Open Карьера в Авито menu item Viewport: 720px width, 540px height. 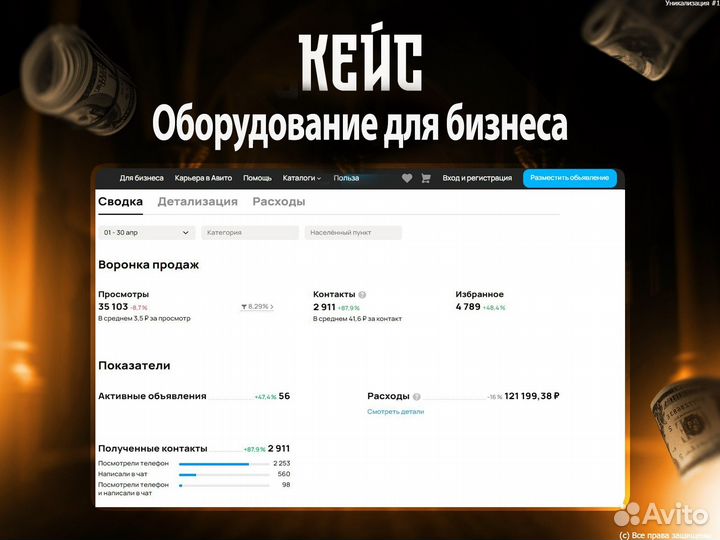tap(203, 178)
